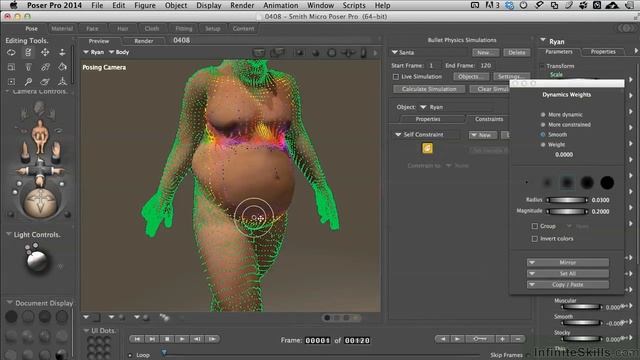Adjust the Radius slider
The image size is (640, 360).
[567, 200]
